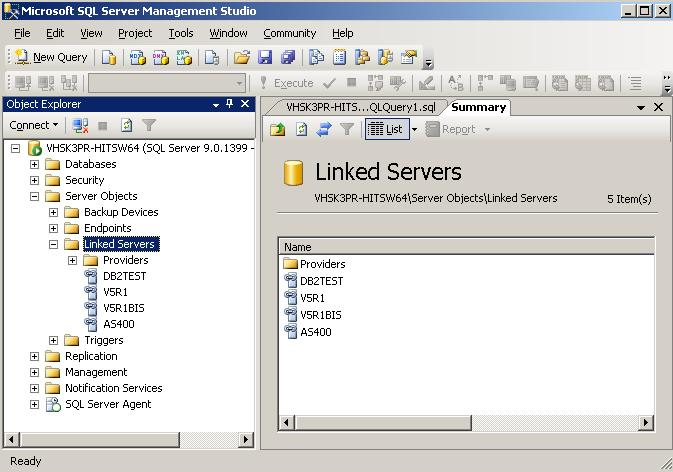This screenshot has height=472, width=673.
Task: Click the Name column header
Action: (x=467, y=247)
